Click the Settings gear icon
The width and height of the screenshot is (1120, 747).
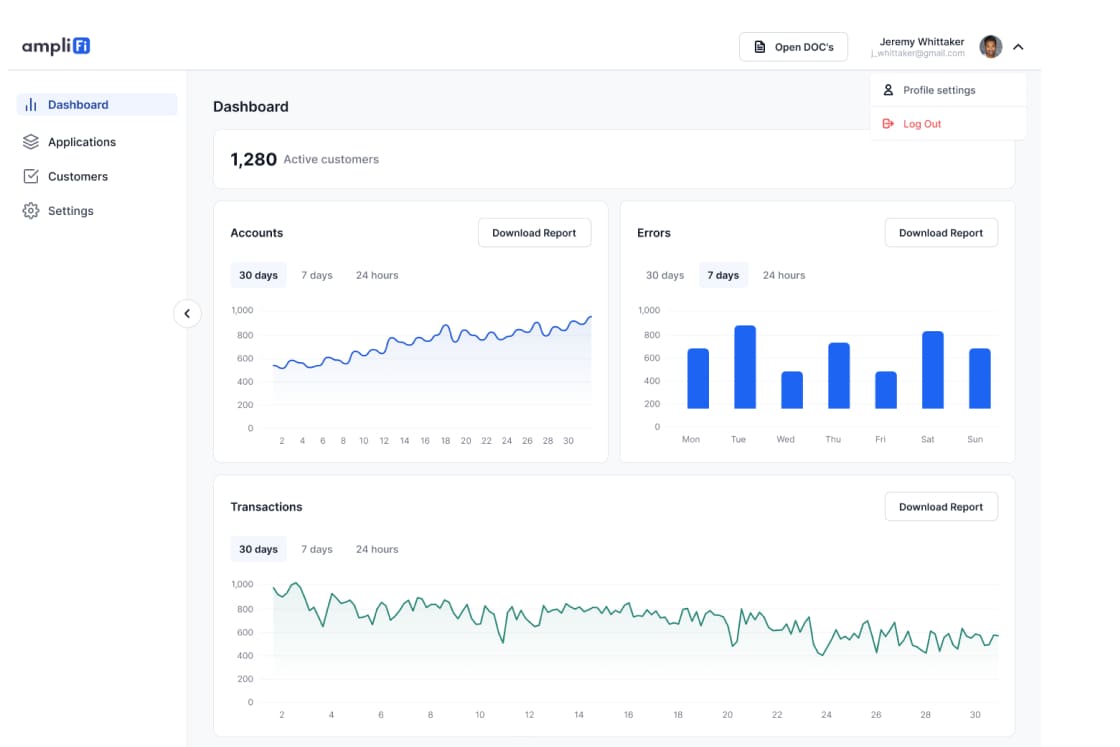click(x=31, y=211)
